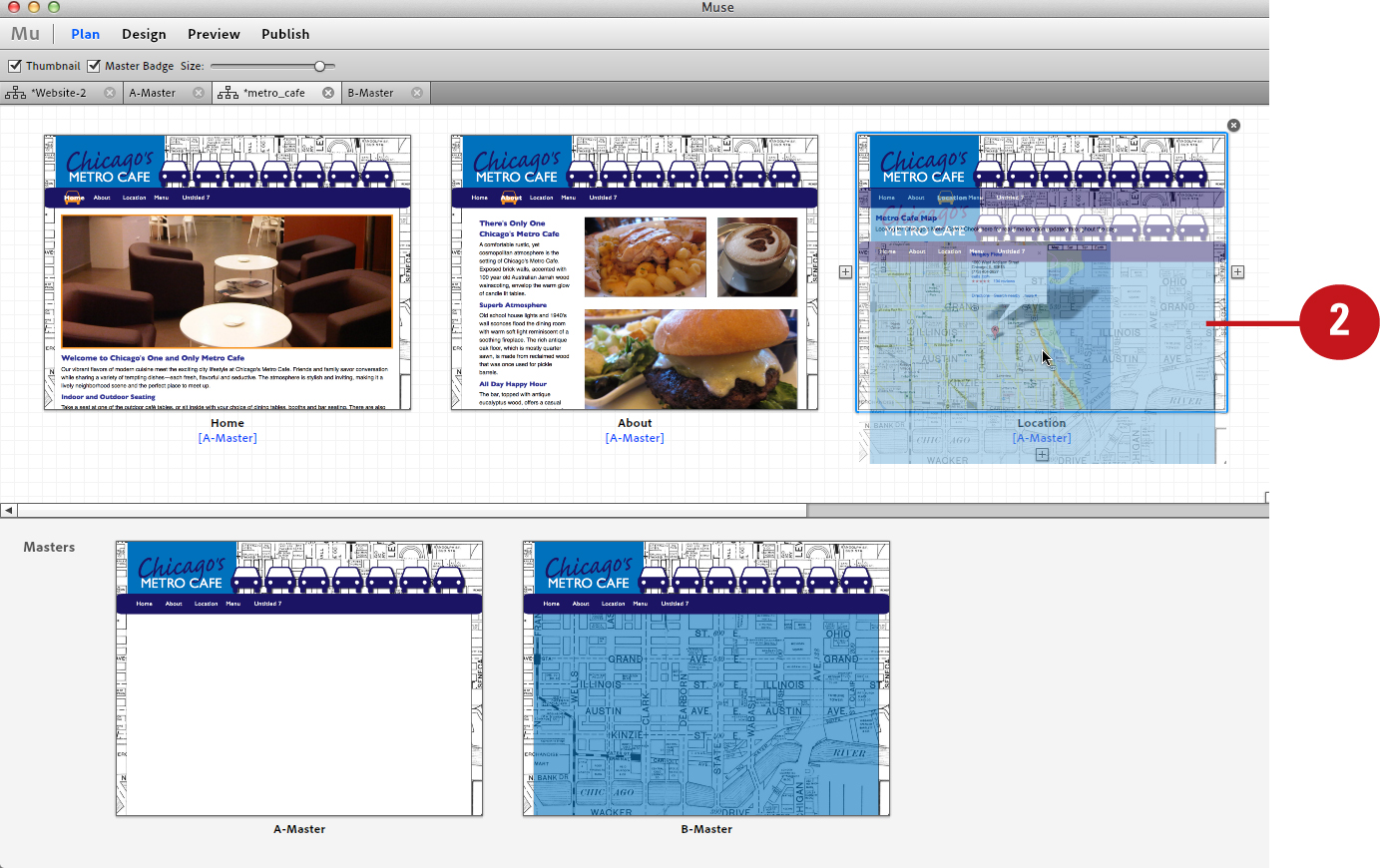1380x868 pixels.
Task: Click sitemap icon on *metro_cafe tab
Action: 229,93
